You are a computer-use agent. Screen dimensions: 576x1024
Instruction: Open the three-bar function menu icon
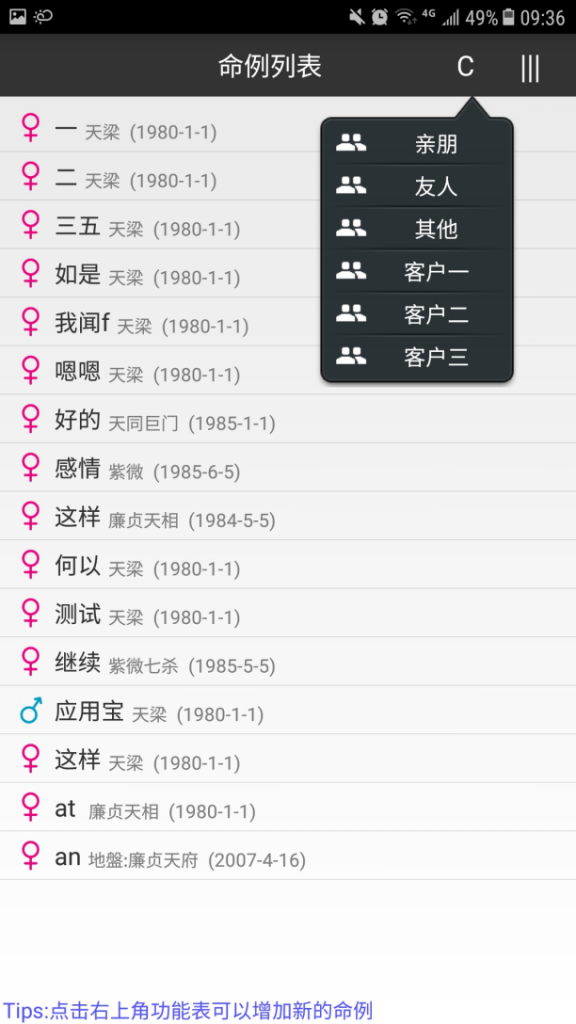point(530,67)
